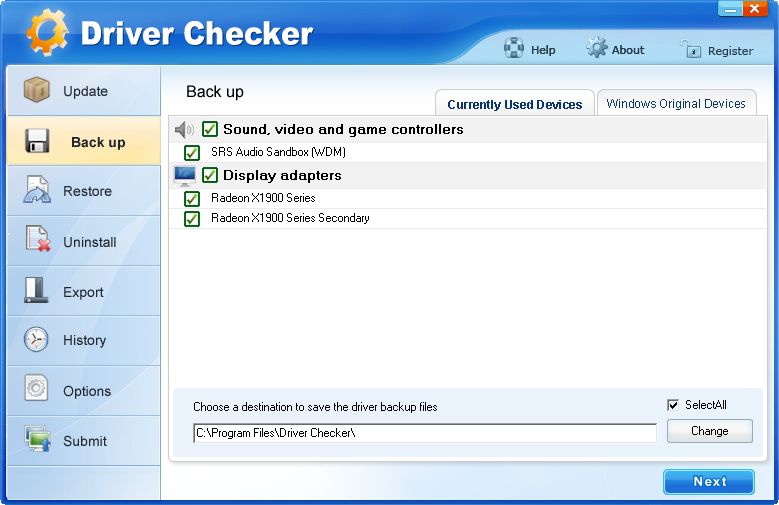Screen dimensions: 779x505
Task: Click the Next button
Action: [x=709, y=482]
